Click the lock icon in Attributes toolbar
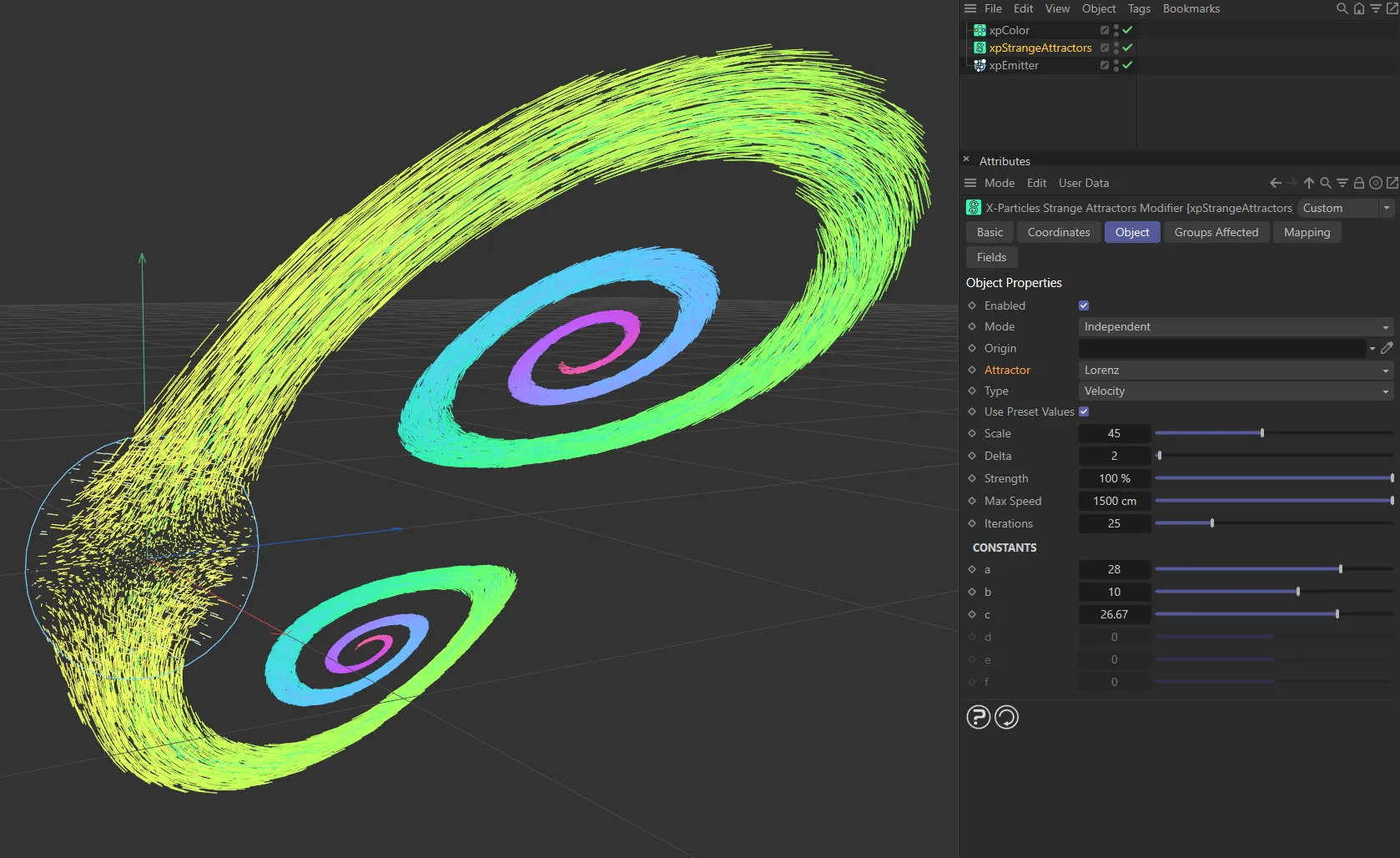 1358,183
